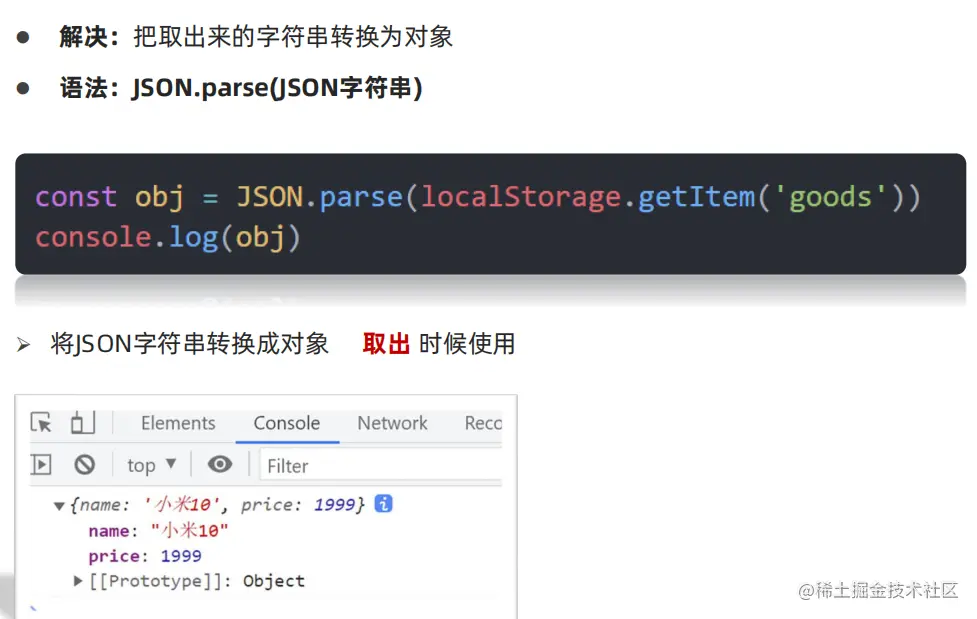Click the line 解决：把取出来的字符串转换为对象
Image resolution: width=977 pixels, height=619 pixels.
[256, 37]
